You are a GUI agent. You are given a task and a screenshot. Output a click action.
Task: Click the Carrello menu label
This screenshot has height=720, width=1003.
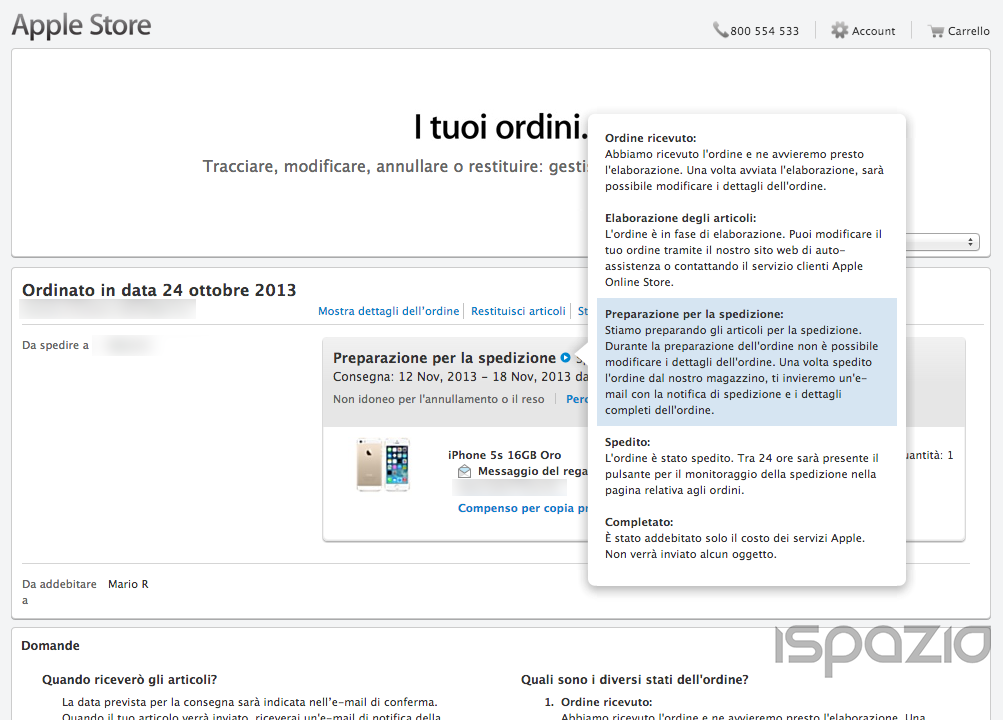pyautogui.click(x=968, y=31)
